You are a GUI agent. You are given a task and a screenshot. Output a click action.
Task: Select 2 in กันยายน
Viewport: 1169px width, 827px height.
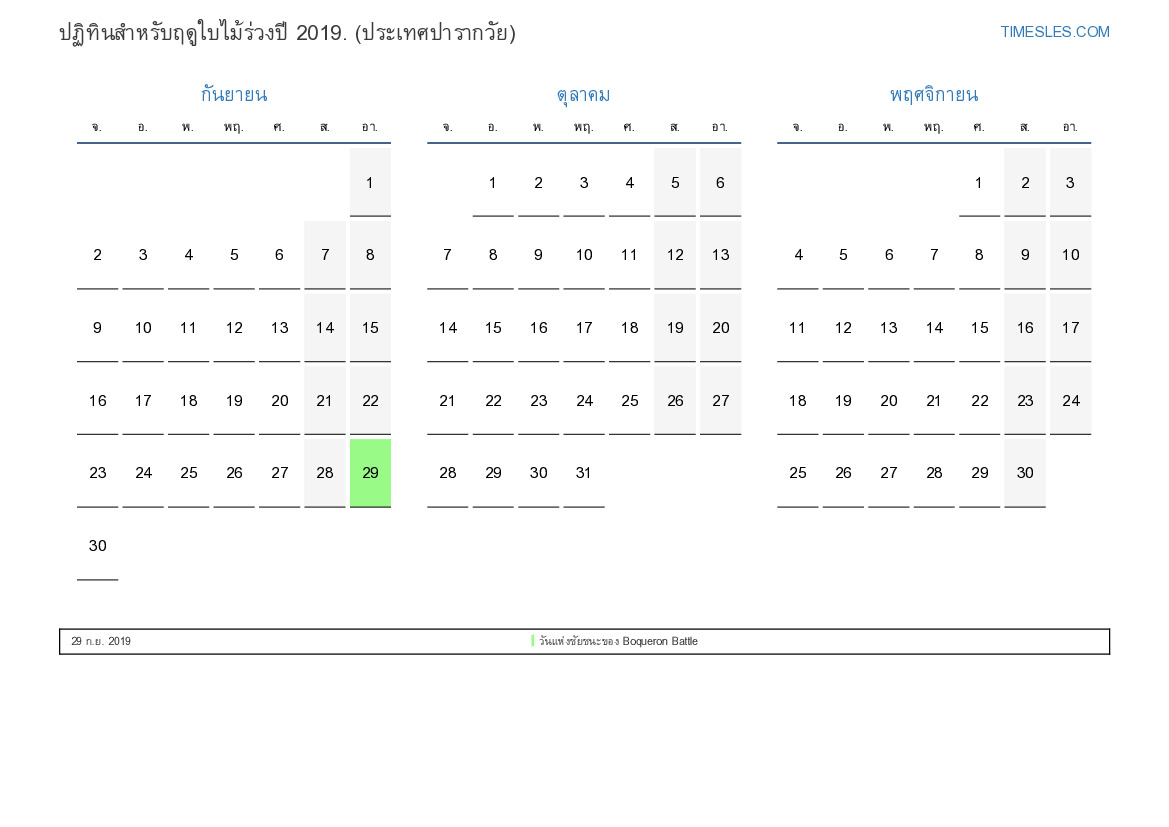[98, 255]
